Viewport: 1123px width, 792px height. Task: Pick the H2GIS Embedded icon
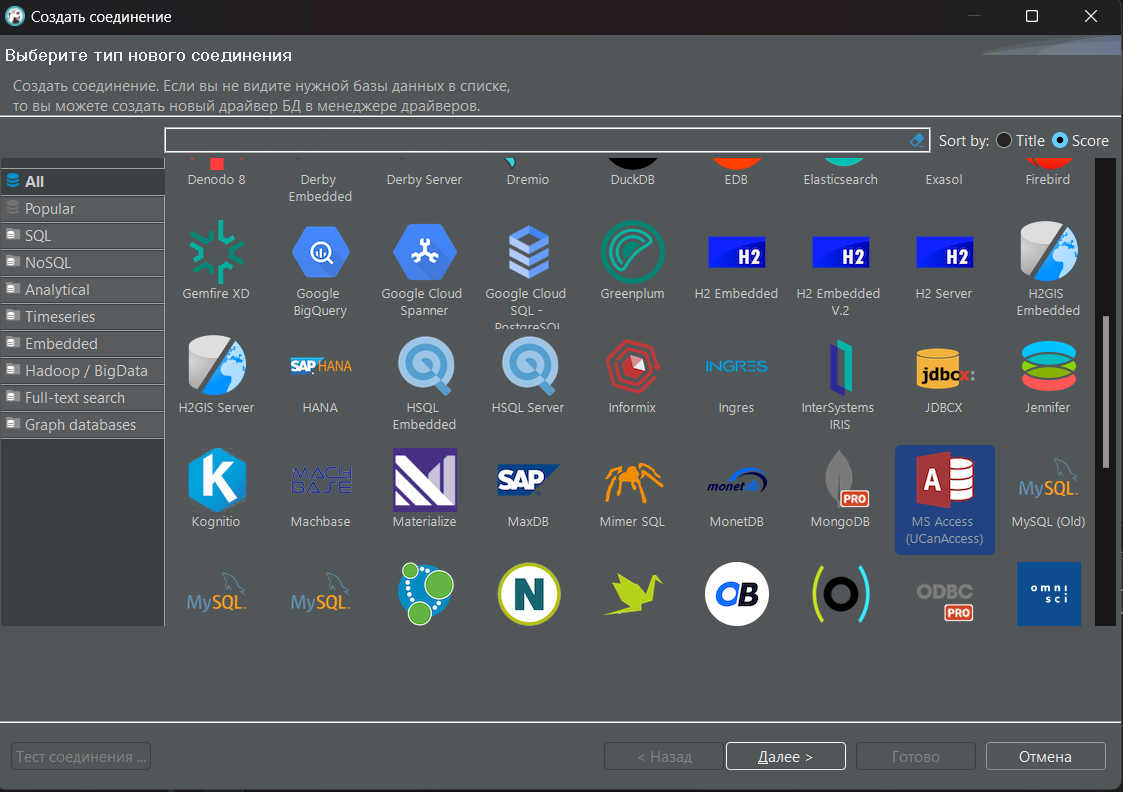[x=1048, y=252]
